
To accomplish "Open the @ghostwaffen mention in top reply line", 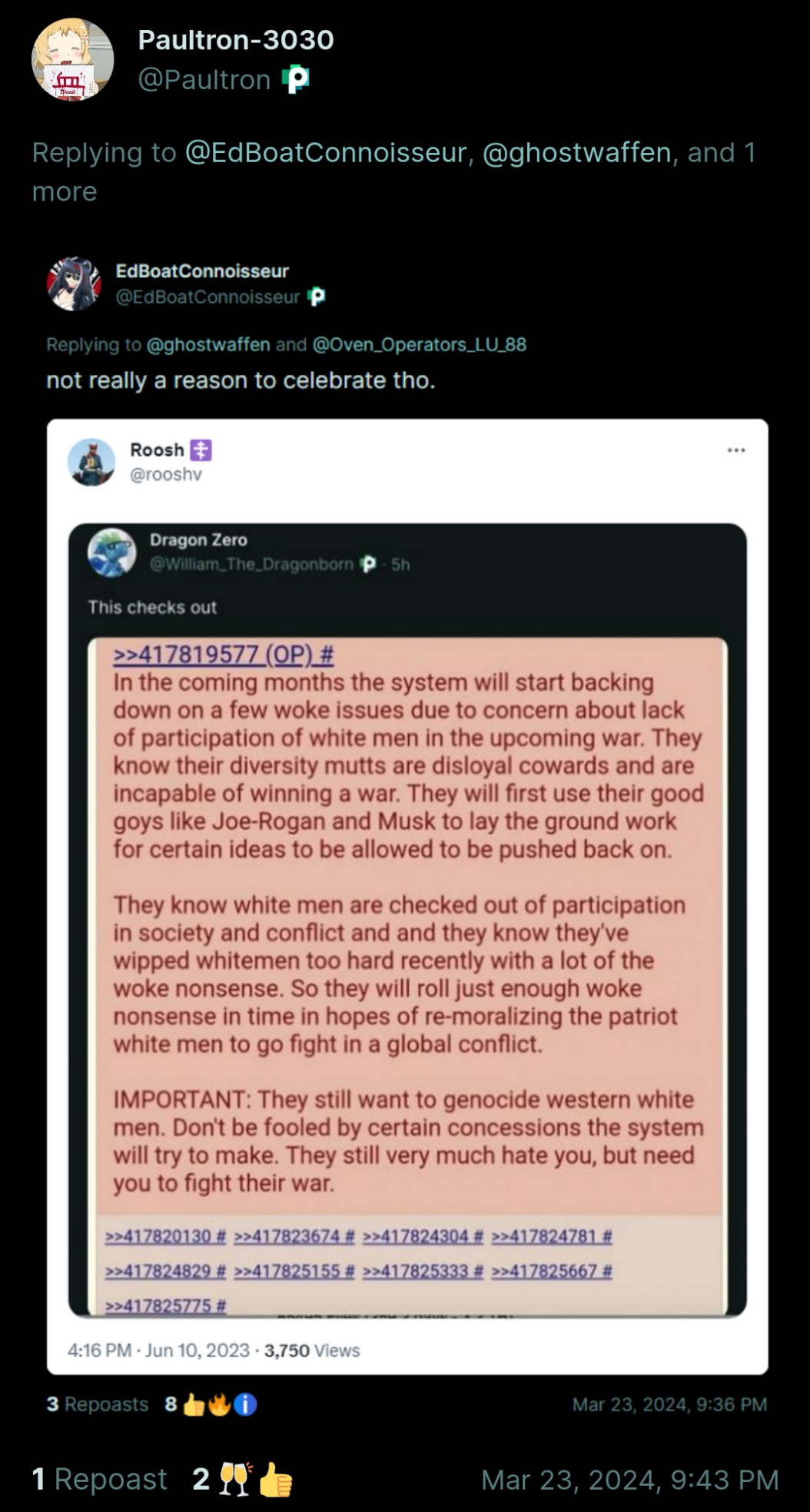I will click(x=577, y=152).
